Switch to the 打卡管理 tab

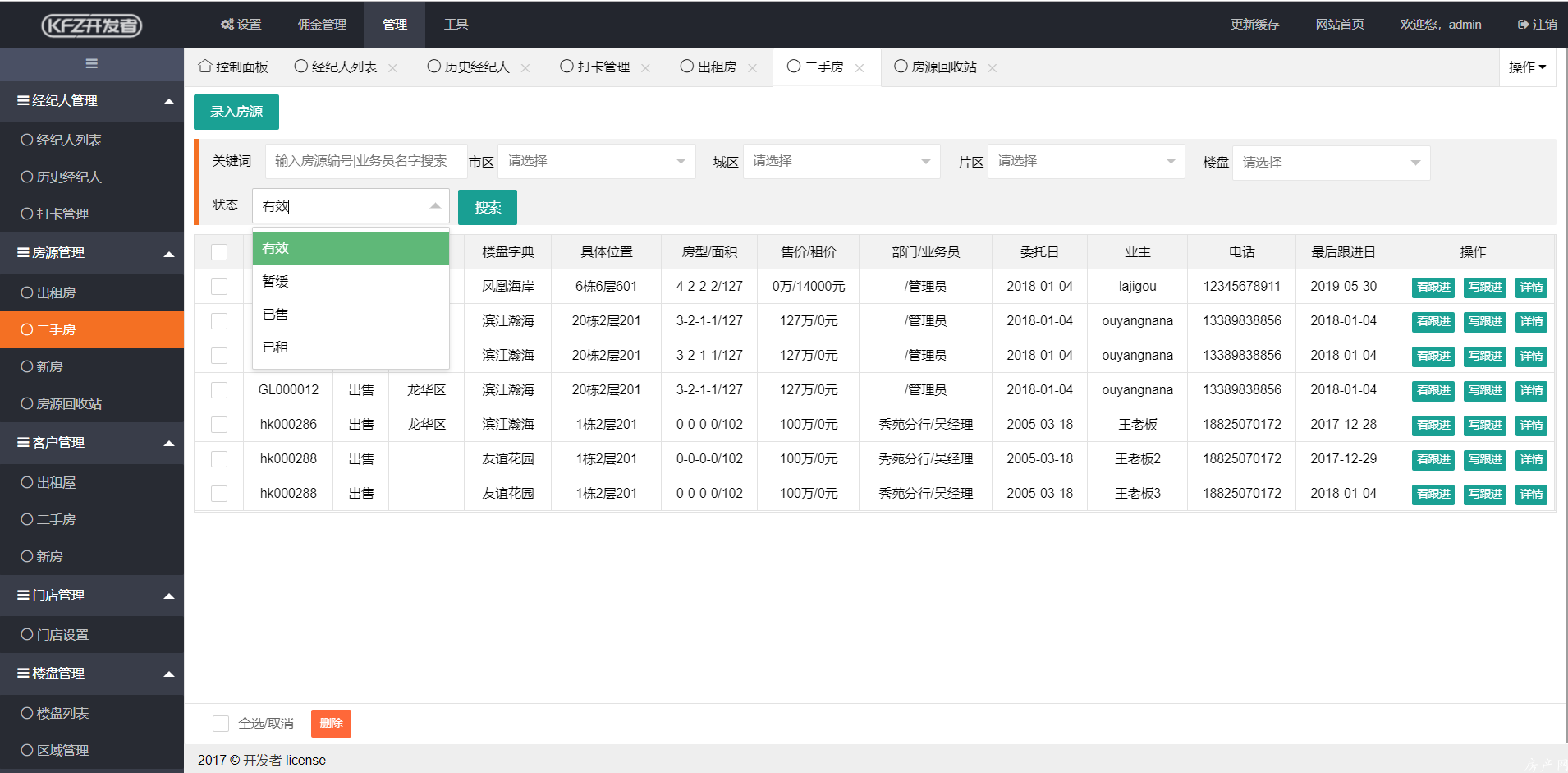click(x=595, y=67)
